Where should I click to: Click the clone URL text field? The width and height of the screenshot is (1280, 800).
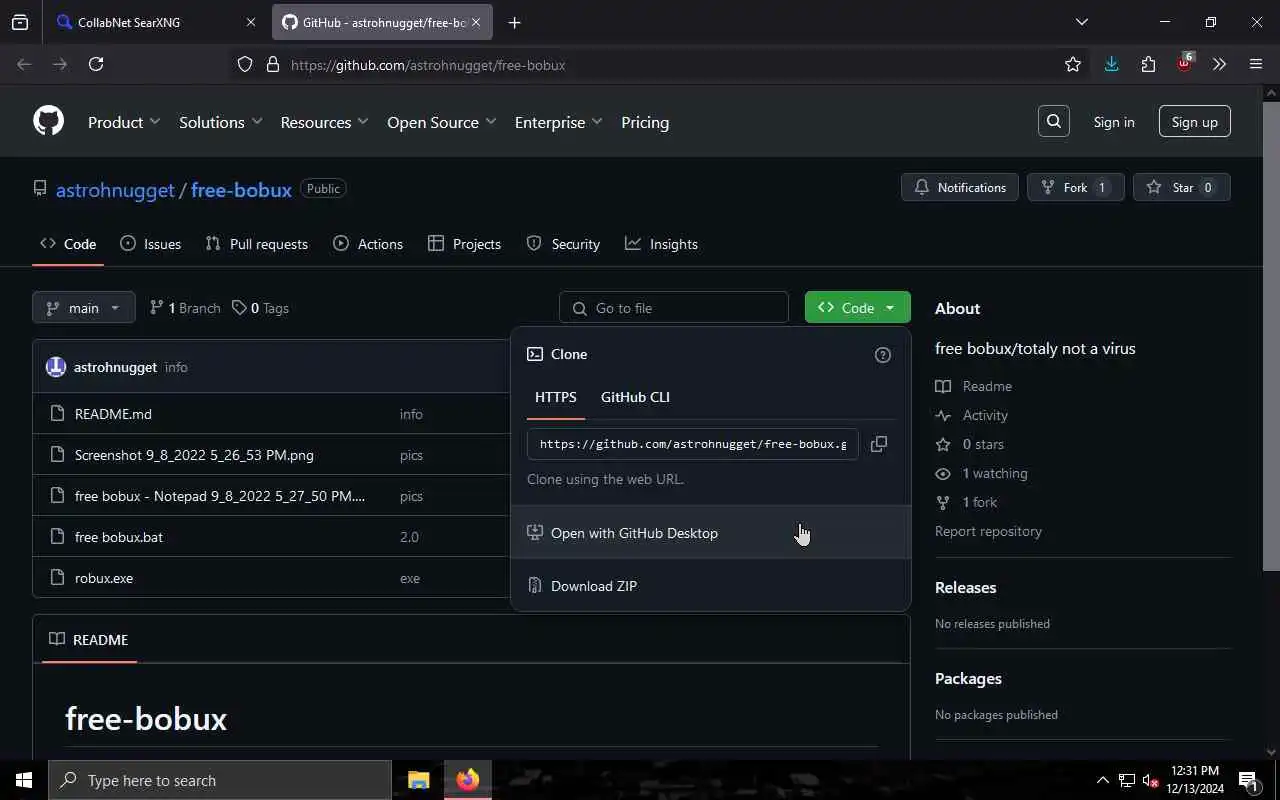(692, 444)
